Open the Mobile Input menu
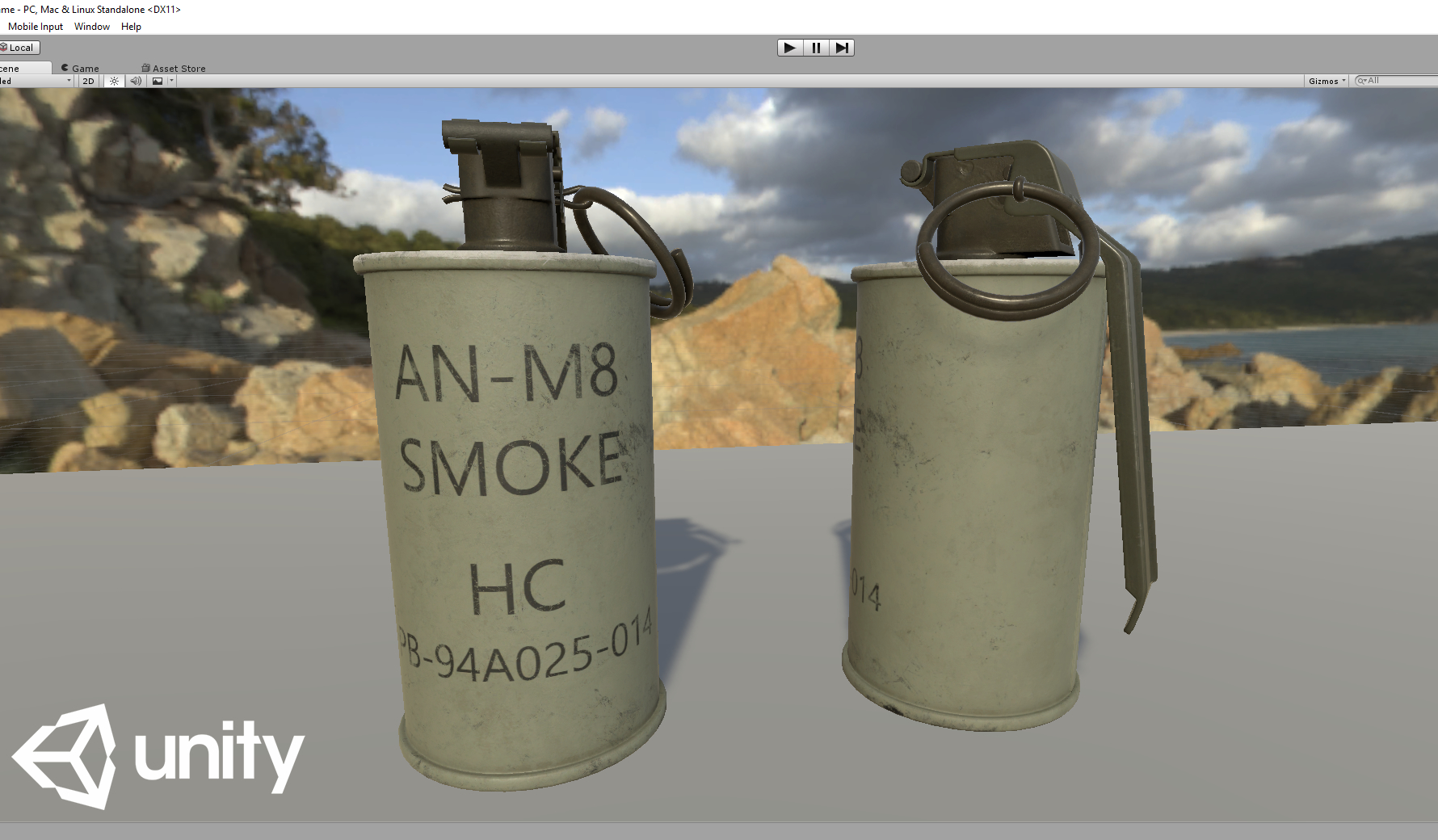Image resolution: width=1438 pixels, height=840 pixels. click(x=36, y=27)
